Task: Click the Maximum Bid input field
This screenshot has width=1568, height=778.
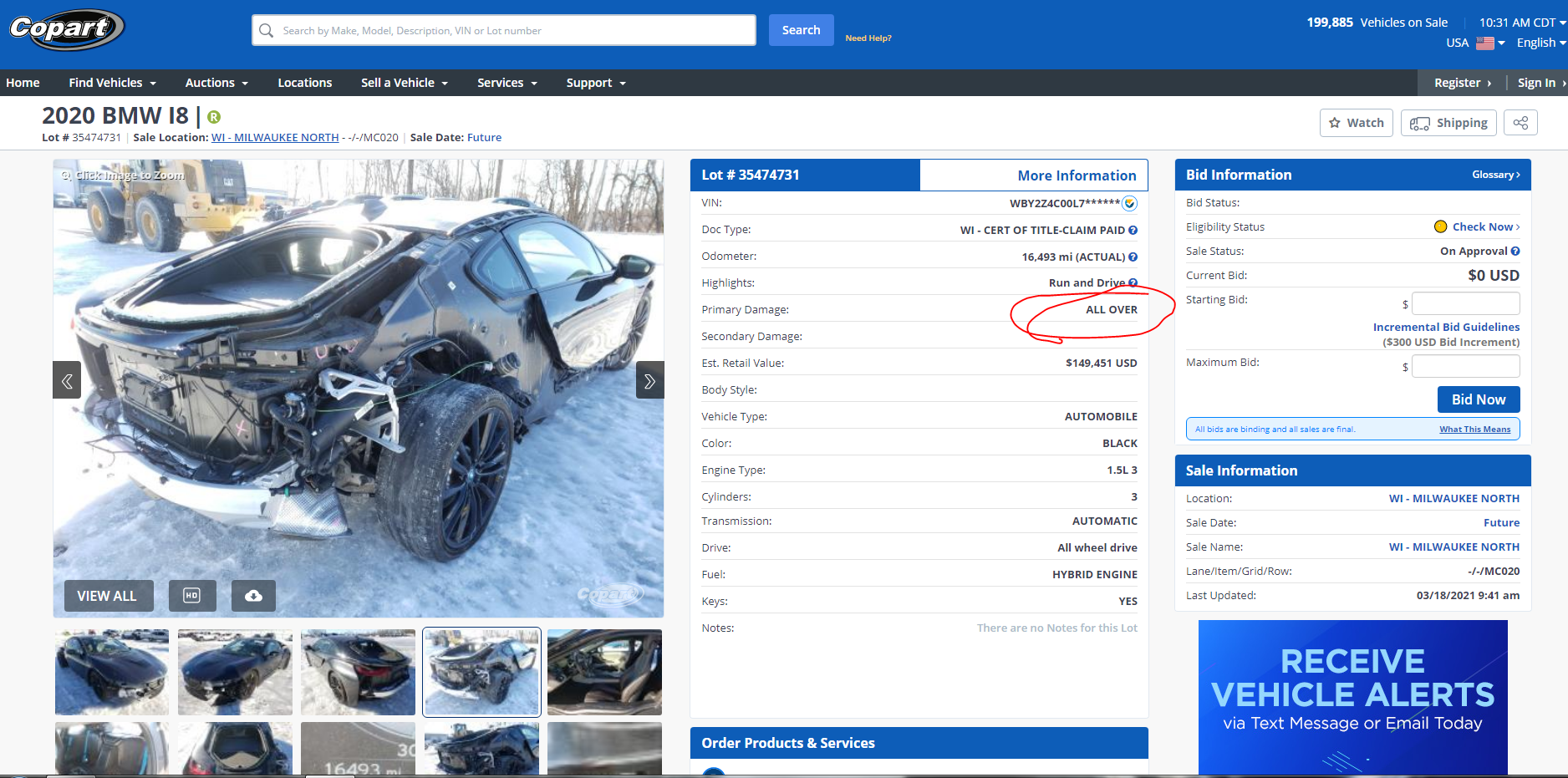Action: coord(1465,366)
